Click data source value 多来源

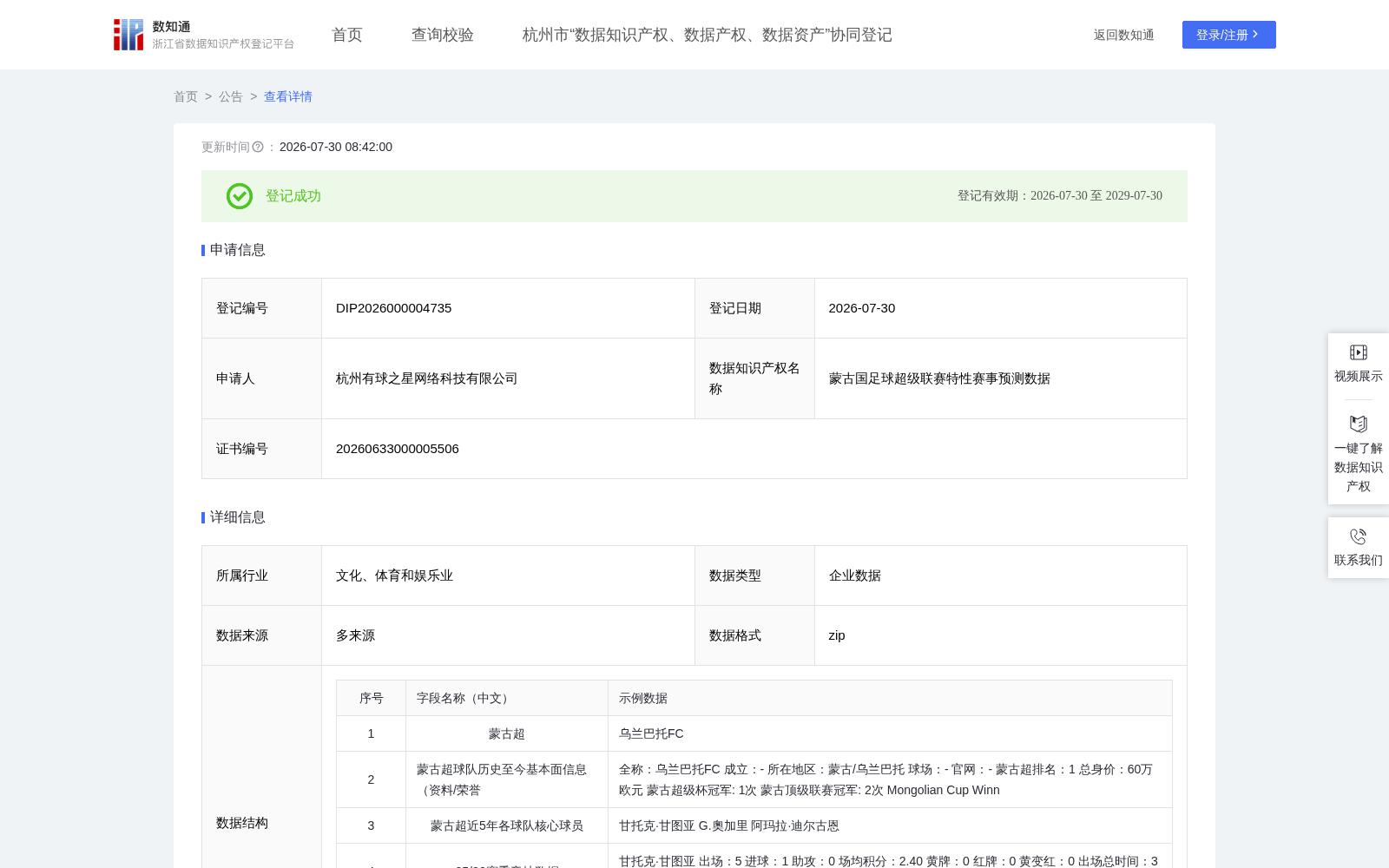click(x=356, y=635)
